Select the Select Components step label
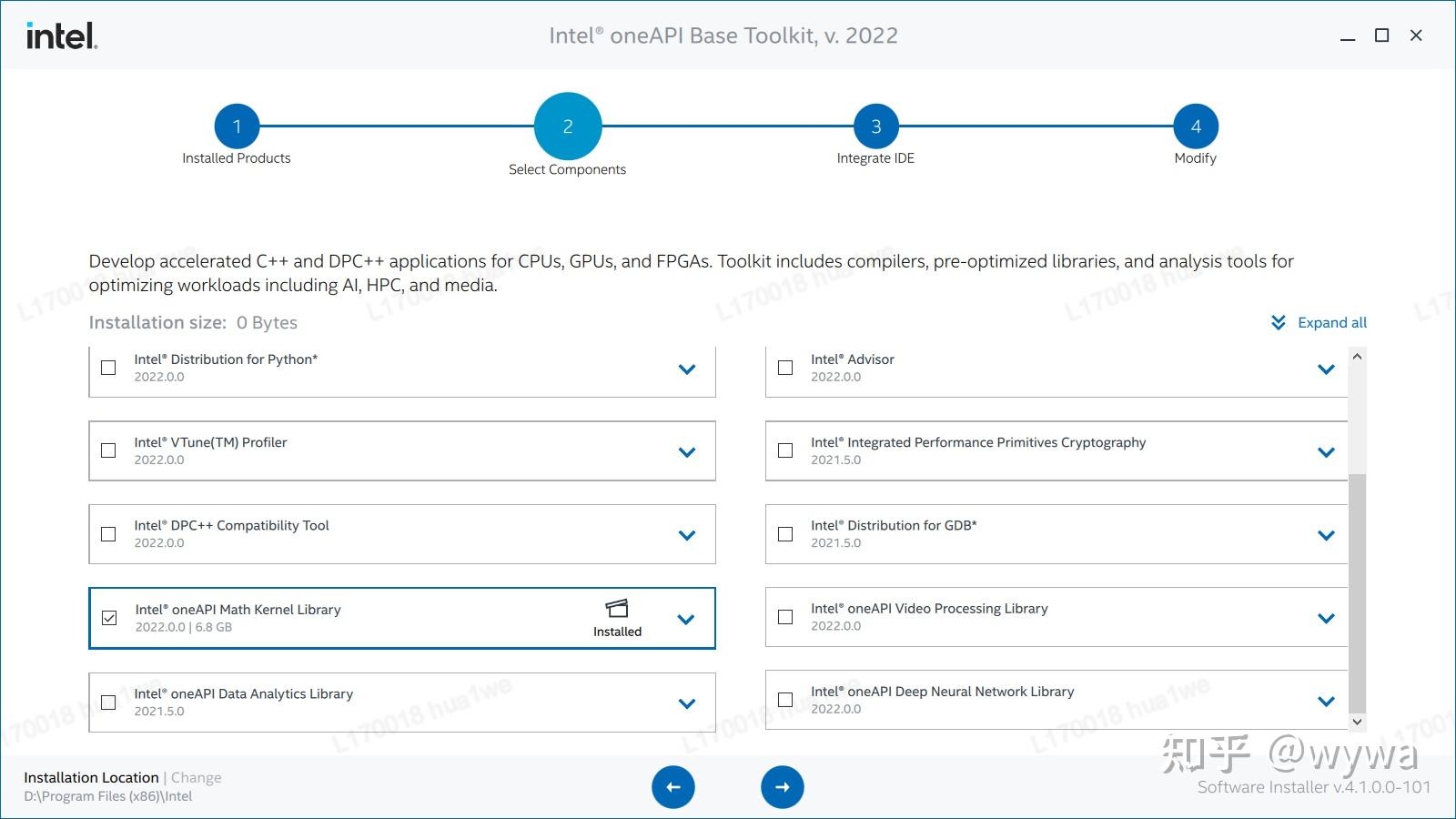Image resolution: width=1456 pixels, height=819 pixels. (567, 169)
